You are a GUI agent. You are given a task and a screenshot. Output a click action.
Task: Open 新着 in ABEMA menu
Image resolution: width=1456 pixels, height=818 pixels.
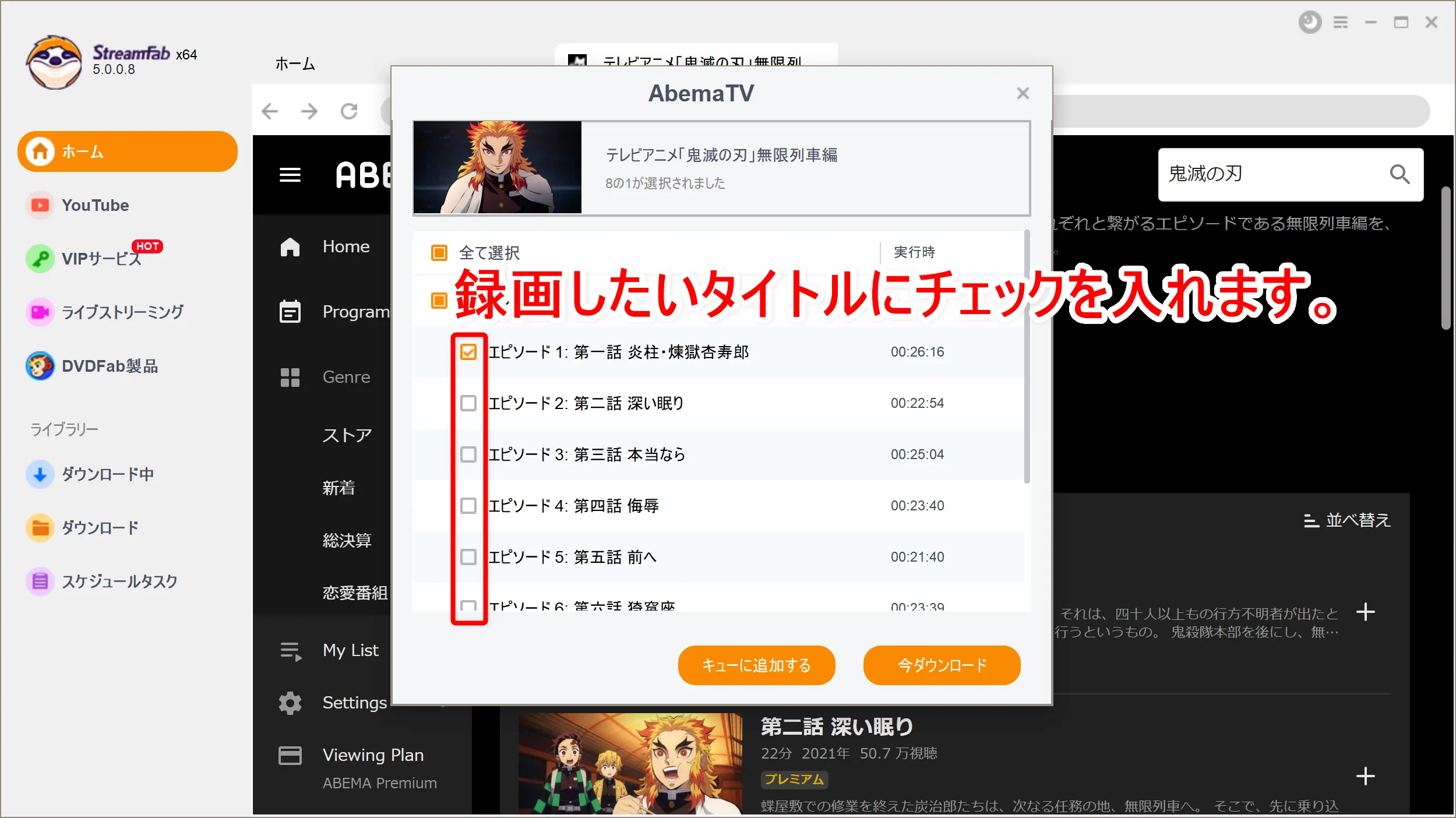click(x=339, y=488)
